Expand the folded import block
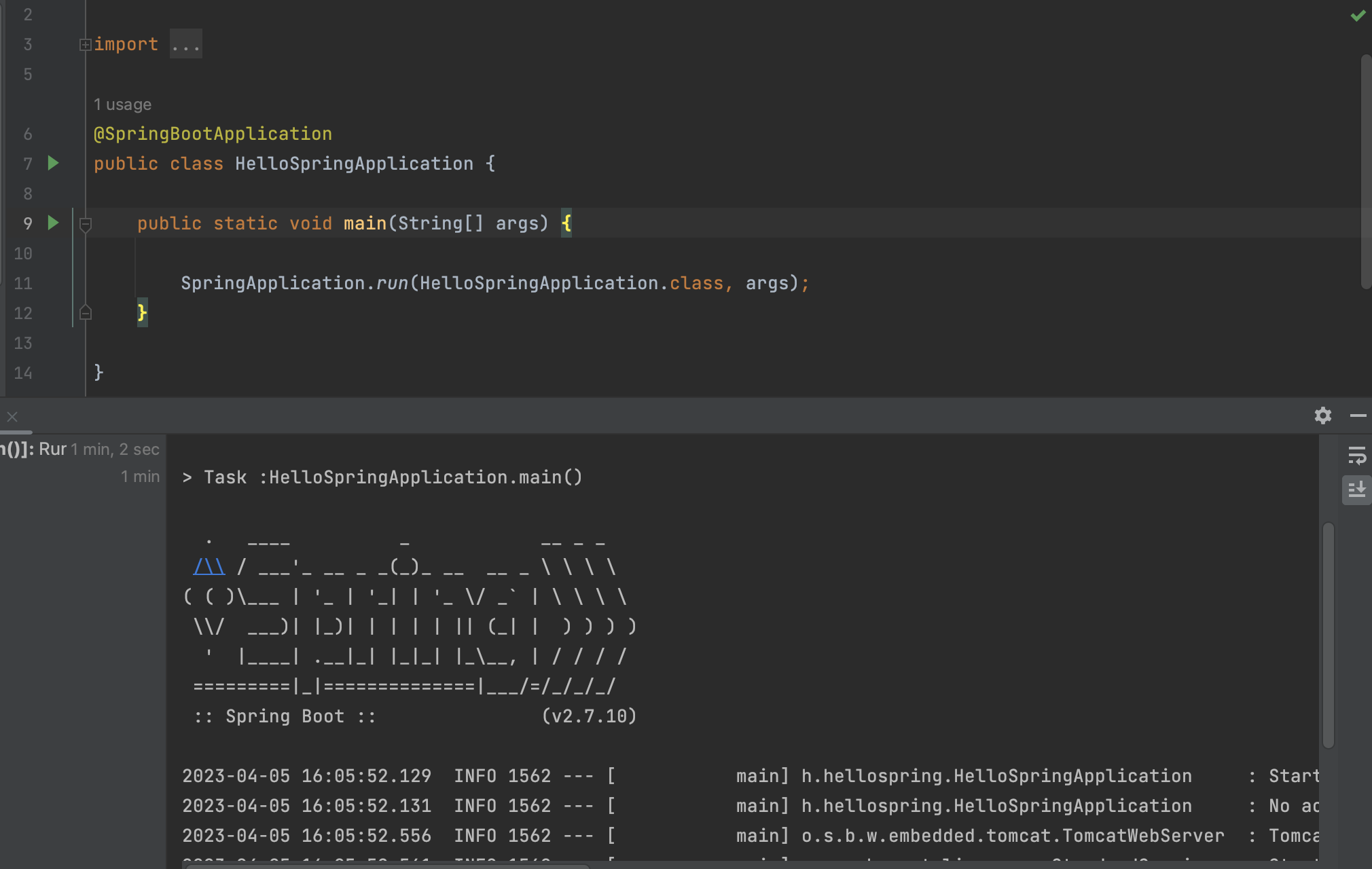Image resolution: width=1372 pixels, height=869 pixels. pos(86,45)
